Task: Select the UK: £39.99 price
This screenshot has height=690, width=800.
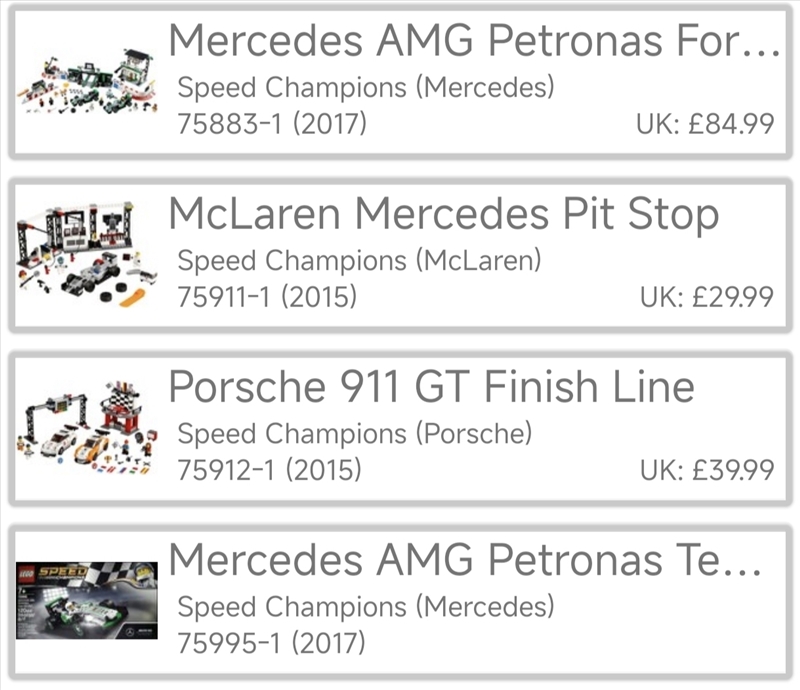Action: (706, 470)
